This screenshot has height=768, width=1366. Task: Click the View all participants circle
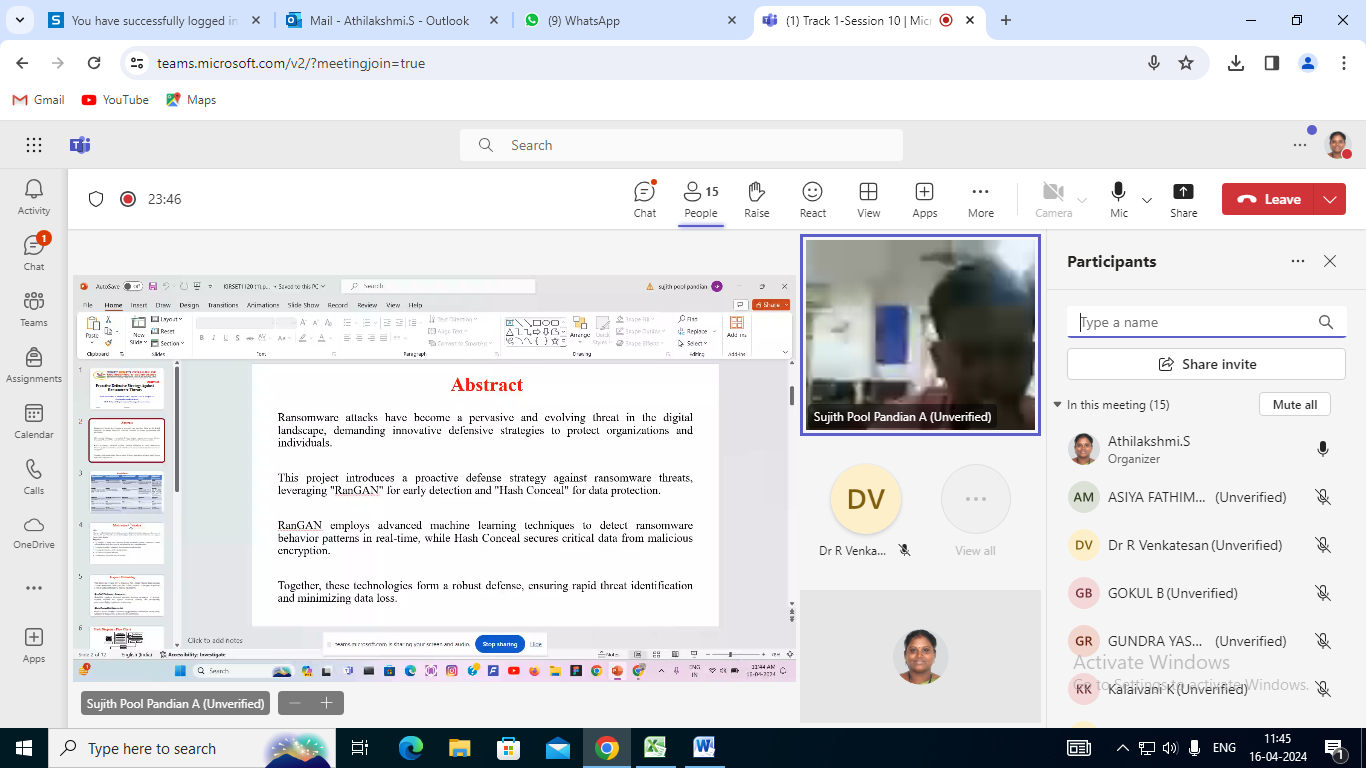click(x=975, y=499)
